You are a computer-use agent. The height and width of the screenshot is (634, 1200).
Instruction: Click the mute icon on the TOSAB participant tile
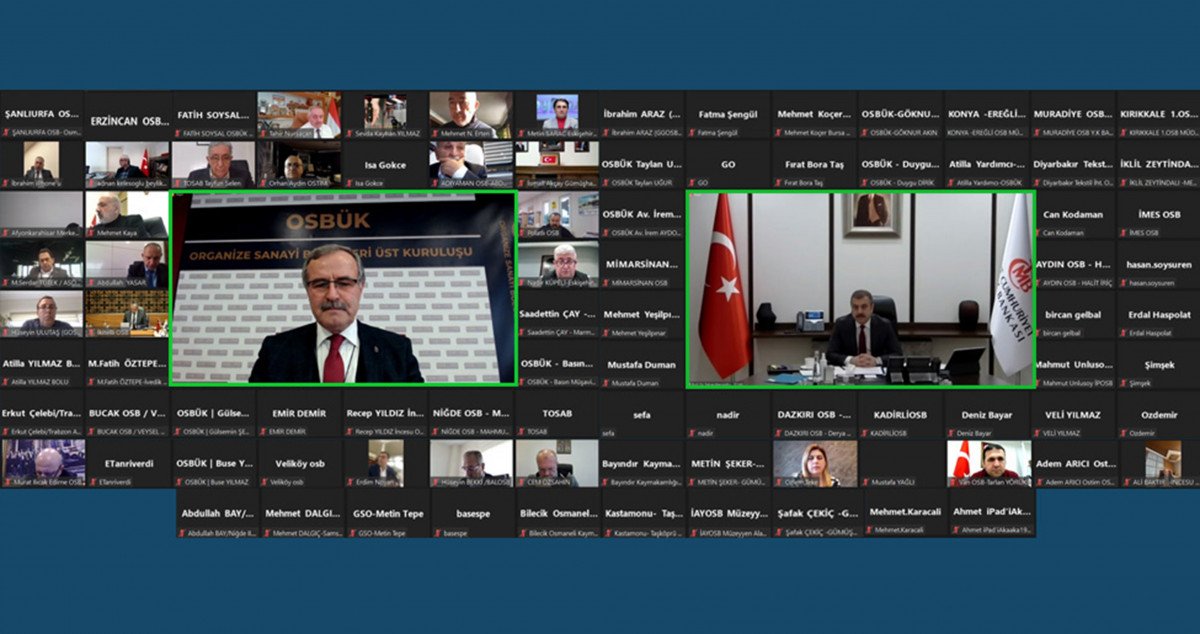521,431
